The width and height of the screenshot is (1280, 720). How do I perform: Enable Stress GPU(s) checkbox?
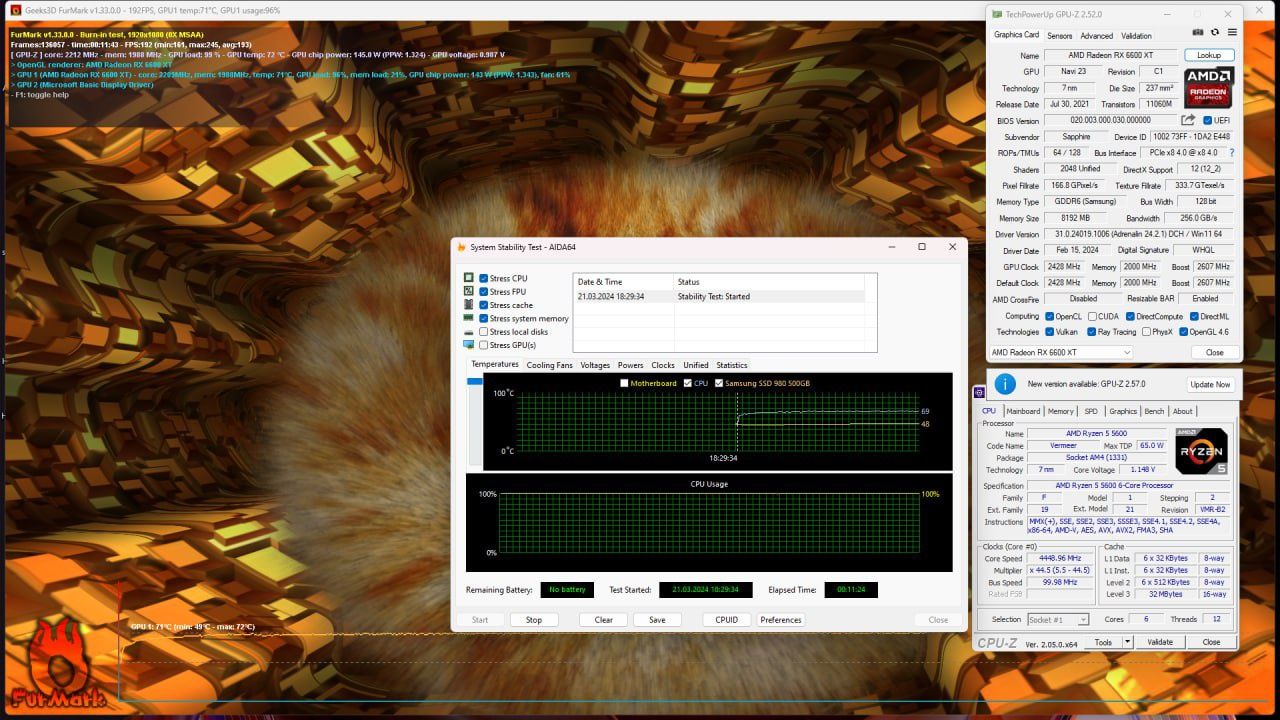pyautogui.click(x=484, y=345)
